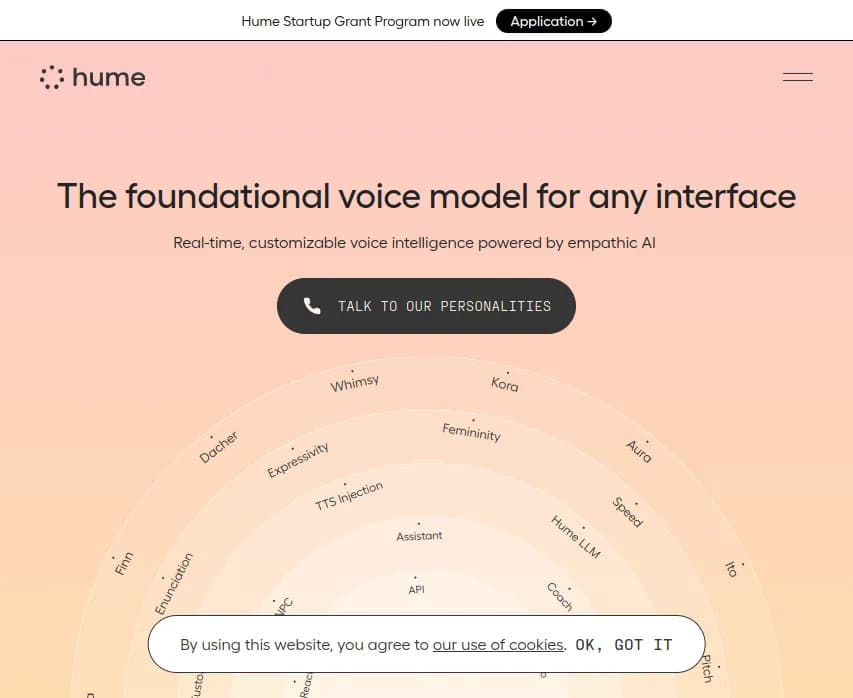Select the Dacher personality label

219,447
